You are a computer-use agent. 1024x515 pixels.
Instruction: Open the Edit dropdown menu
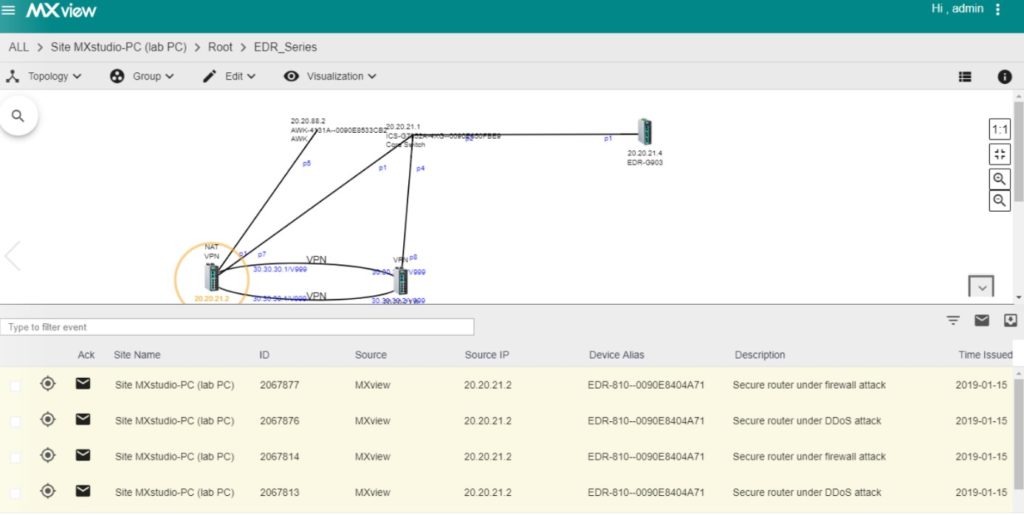click(229, 76)
